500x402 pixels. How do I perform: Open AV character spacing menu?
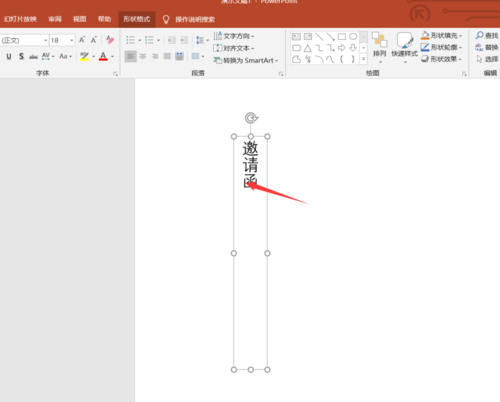coord(48,56)
